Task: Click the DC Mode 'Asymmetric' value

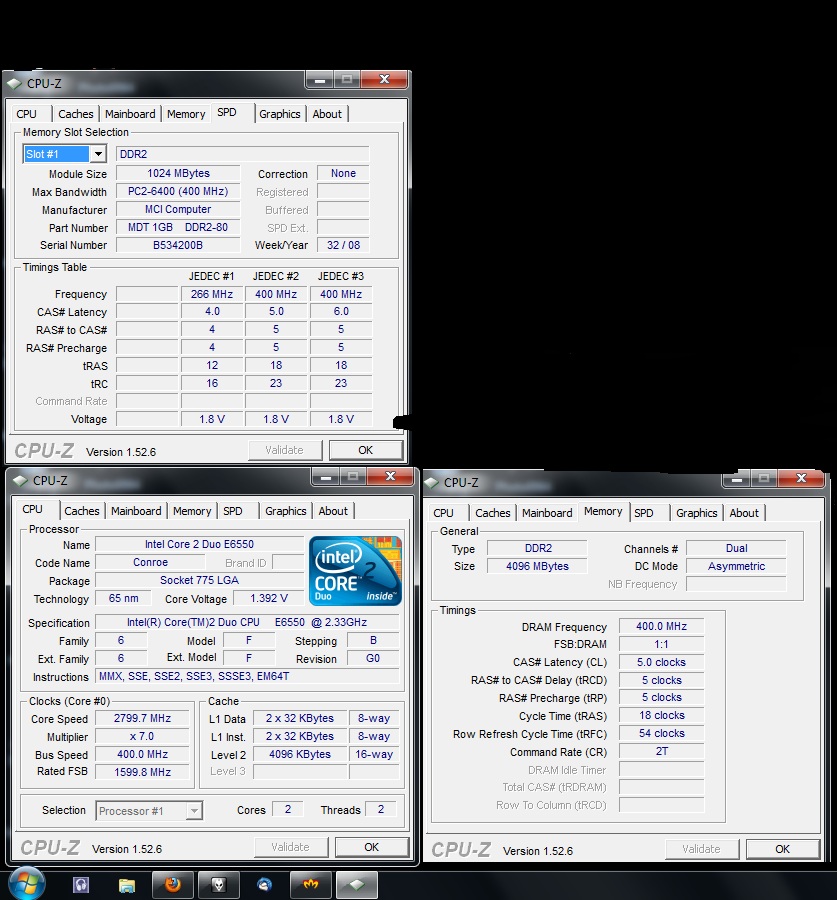Action: (x=737, y=566)
